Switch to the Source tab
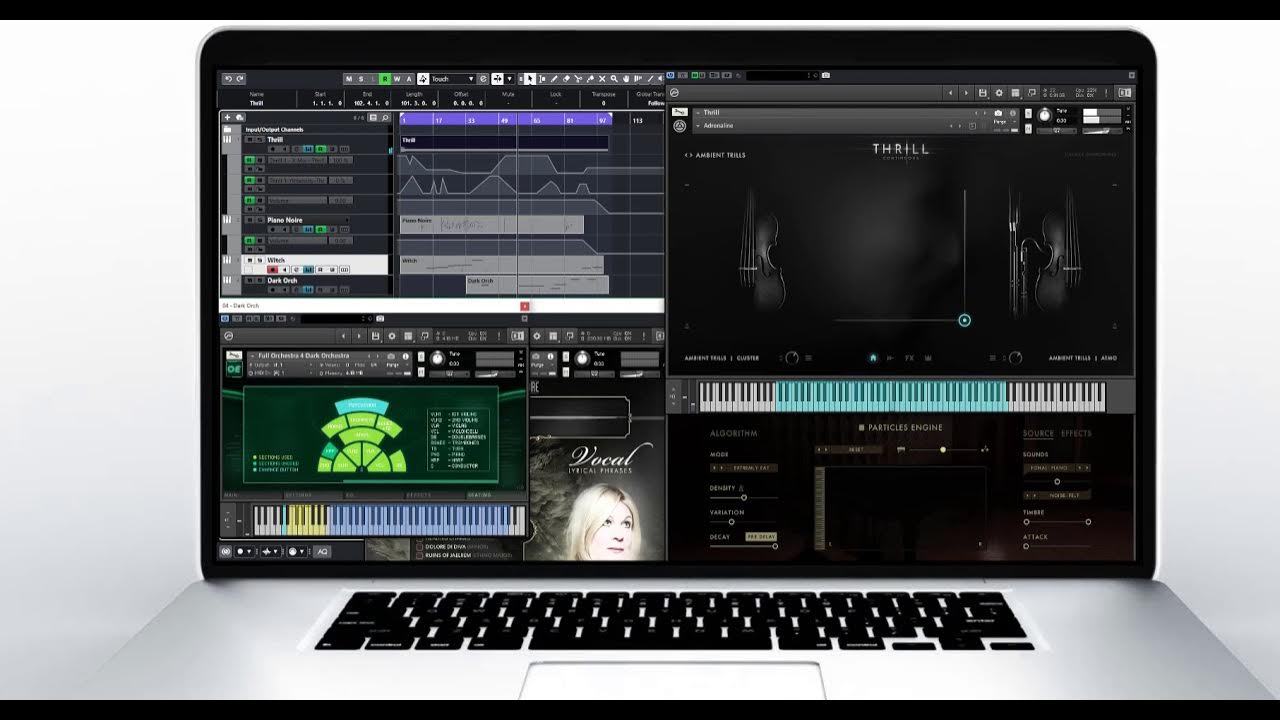The image size is (1280, 720). click(x=1038, y=433)
